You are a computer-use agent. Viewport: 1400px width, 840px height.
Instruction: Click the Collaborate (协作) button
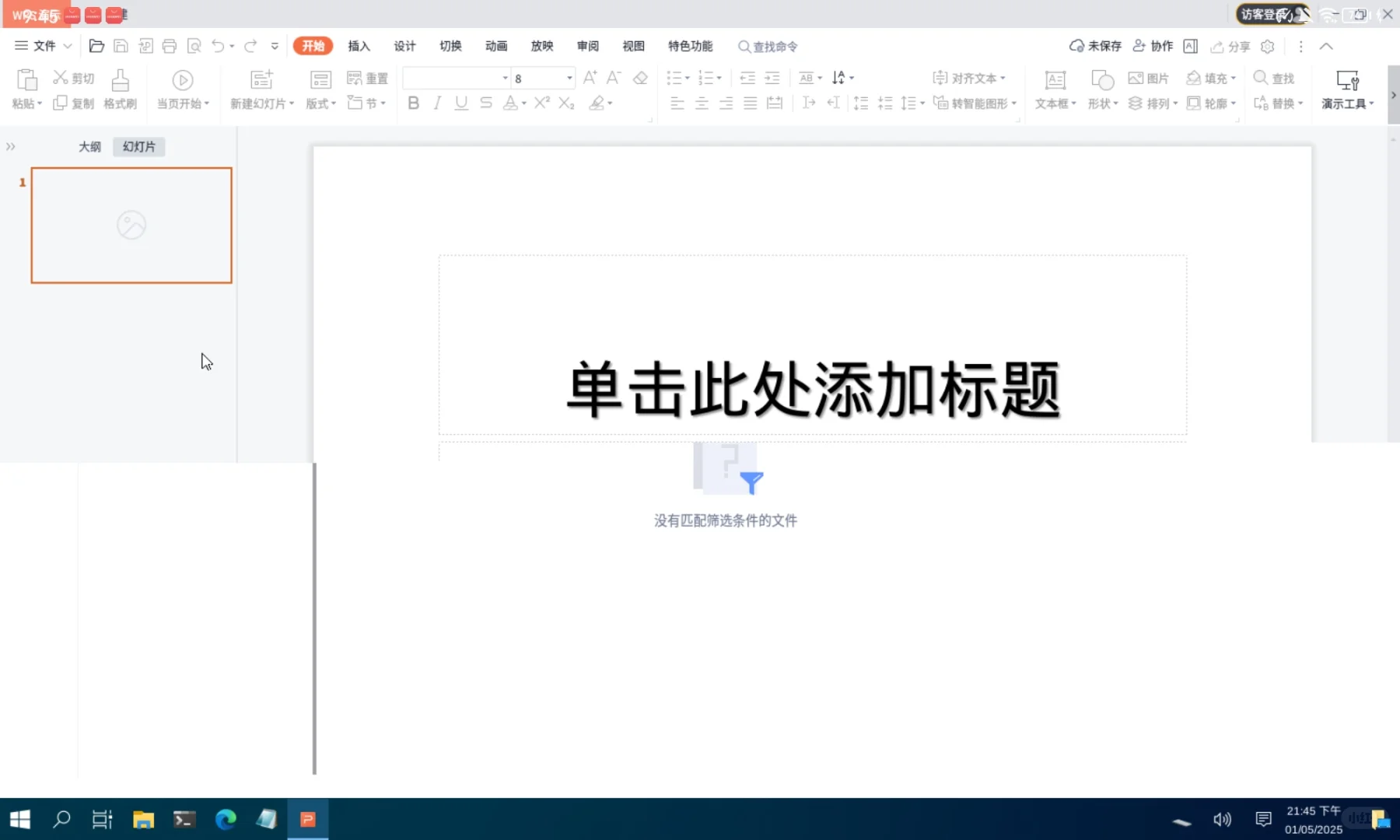pyautogui.click(x=1153, y=46)
